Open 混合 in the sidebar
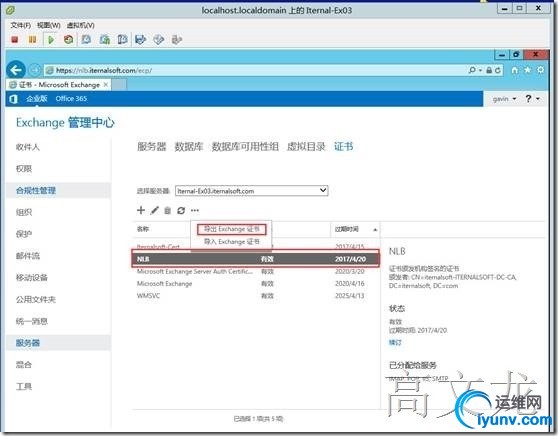Screen dimensions: 558x436 click(24, 365)
